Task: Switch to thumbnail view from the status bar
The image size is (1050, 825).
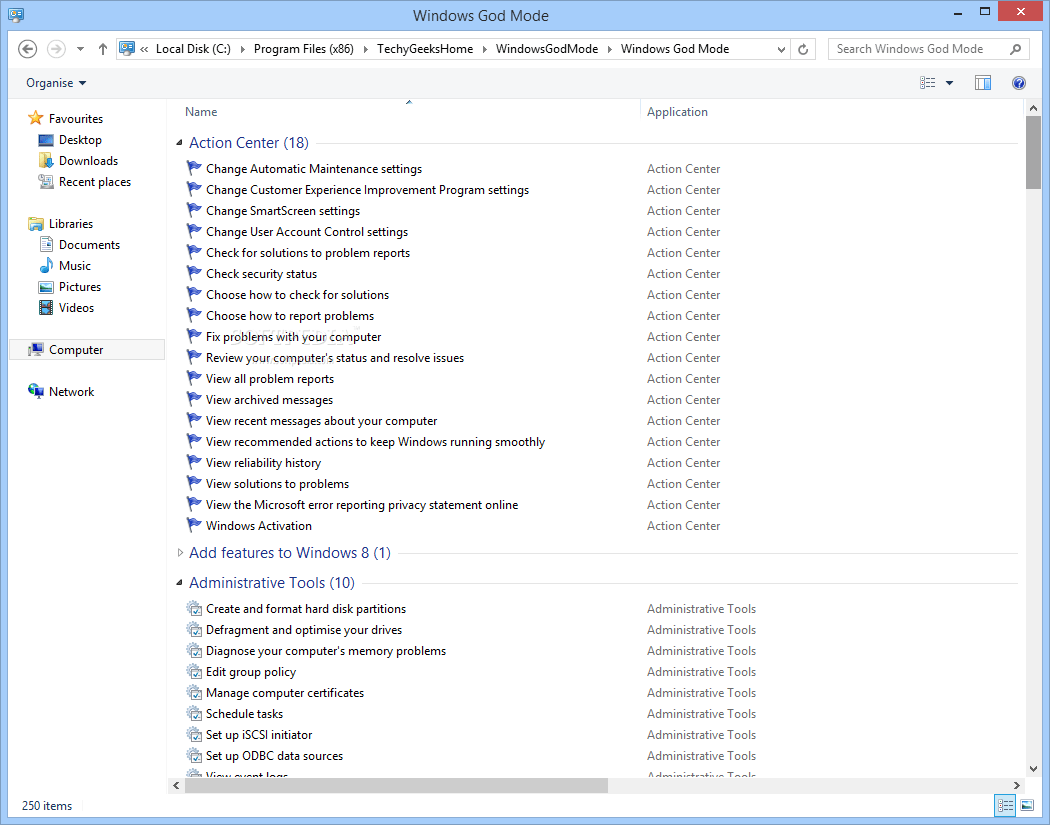Action: coord(1026,805)
